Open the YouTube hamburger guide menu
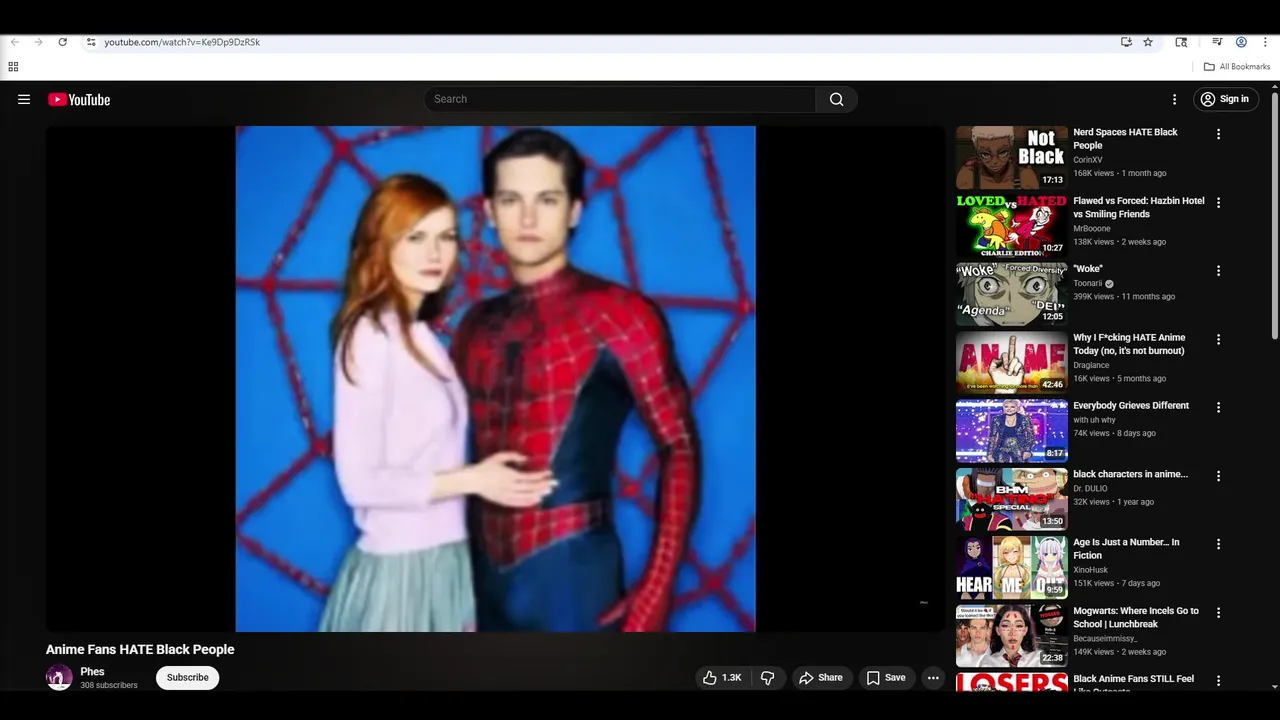The image size is (1280, 720). [x=24, y=99]
